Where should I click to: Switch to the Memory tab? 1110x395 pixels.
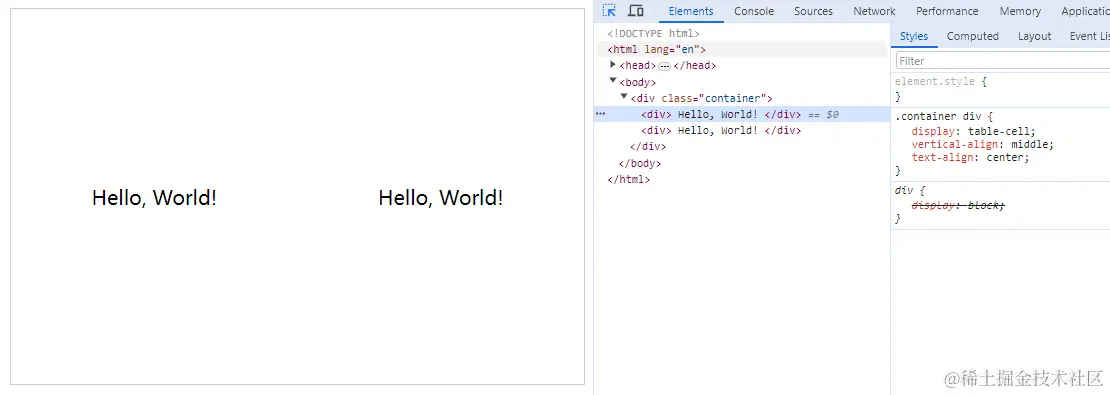pyautogui.click(x=1020, y=11)
